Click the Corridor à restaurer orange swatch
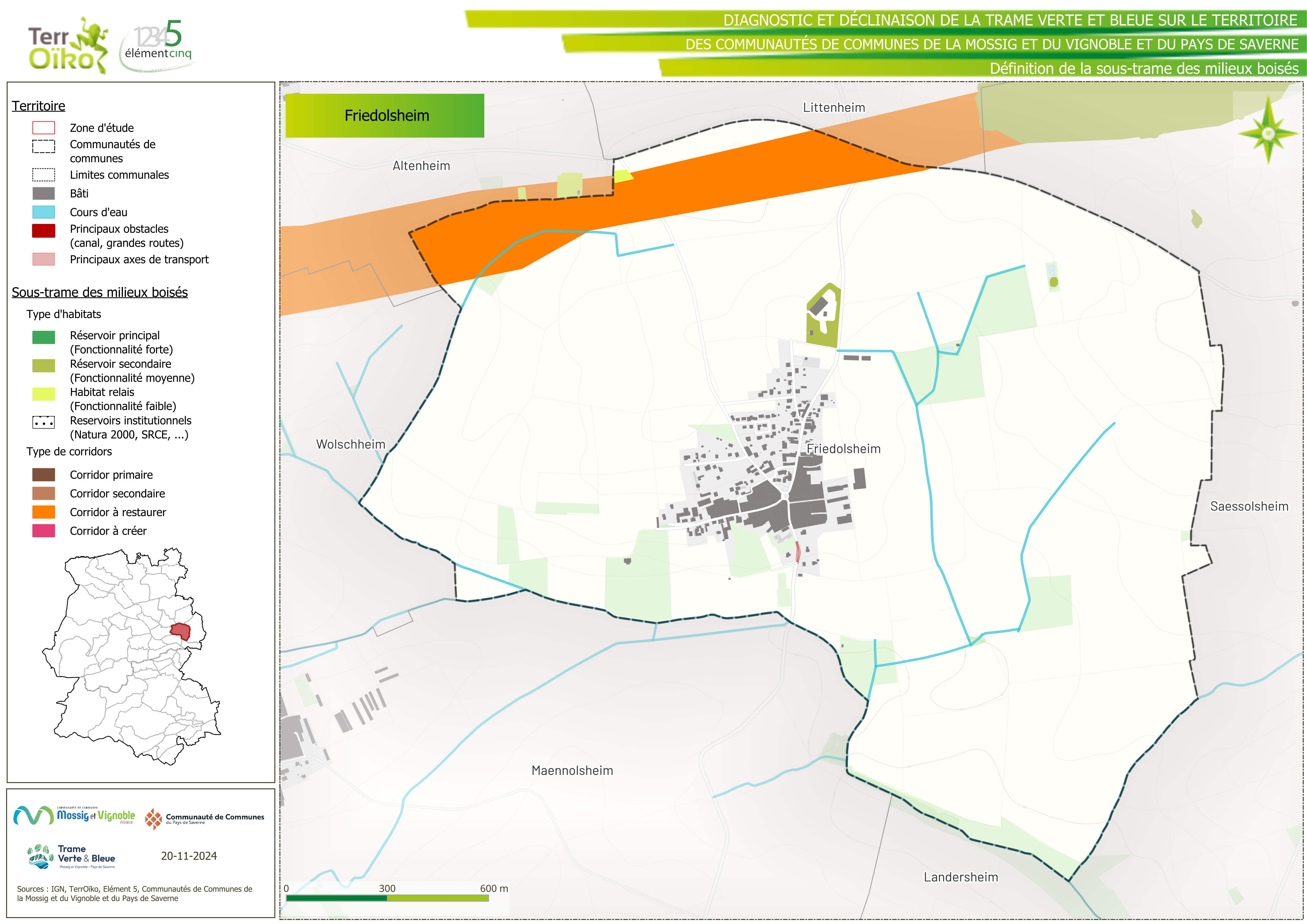Image resolution: width=1307 pixels, height=924 pixels. pyautogui.click(x=44, y=512)
